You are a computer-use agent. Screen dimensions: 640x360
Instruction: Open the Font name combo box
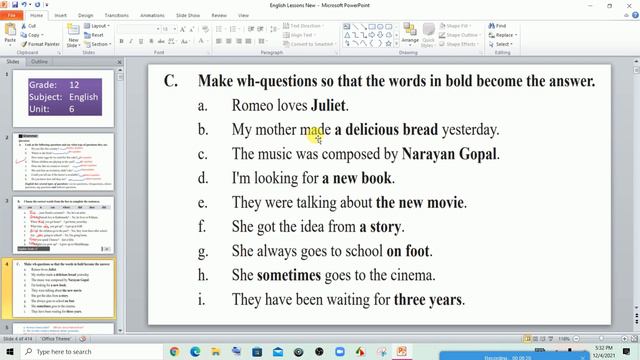click(x=139, y=29)
